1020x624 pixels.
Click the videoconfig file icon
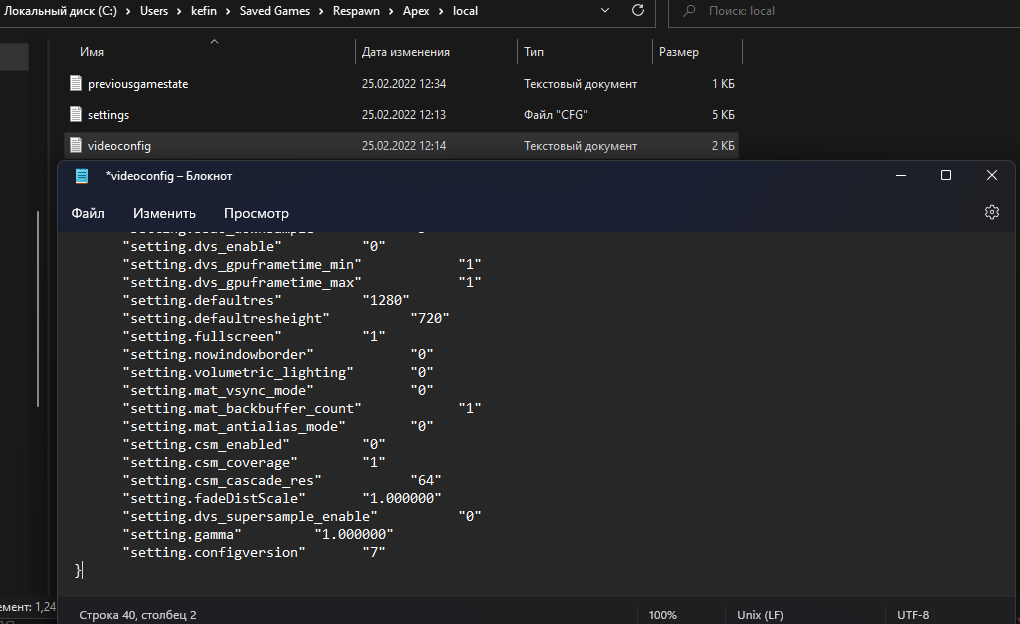(75, 146)
